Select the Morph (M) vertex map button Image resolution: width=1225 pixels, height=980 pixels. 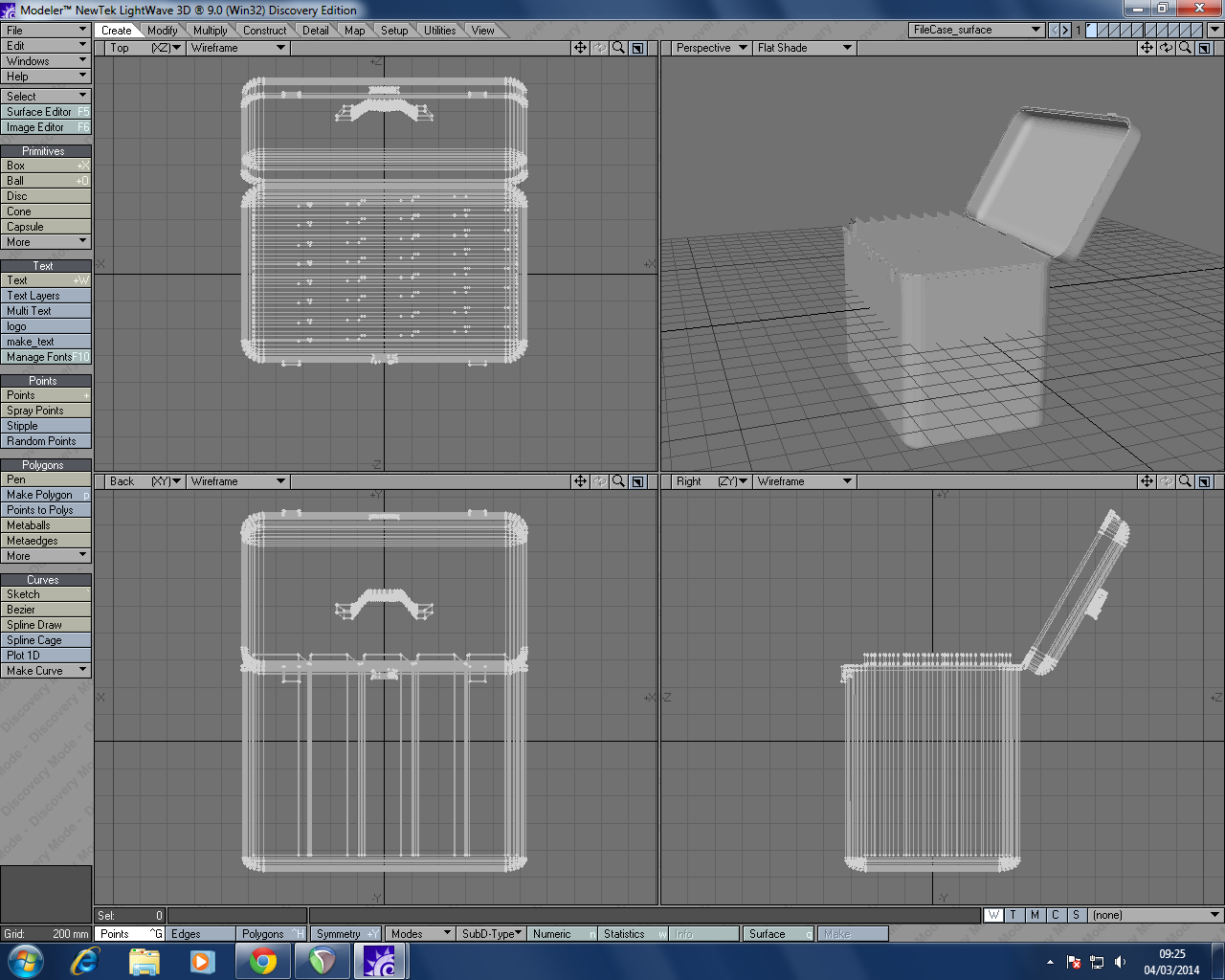point(1034,915)
